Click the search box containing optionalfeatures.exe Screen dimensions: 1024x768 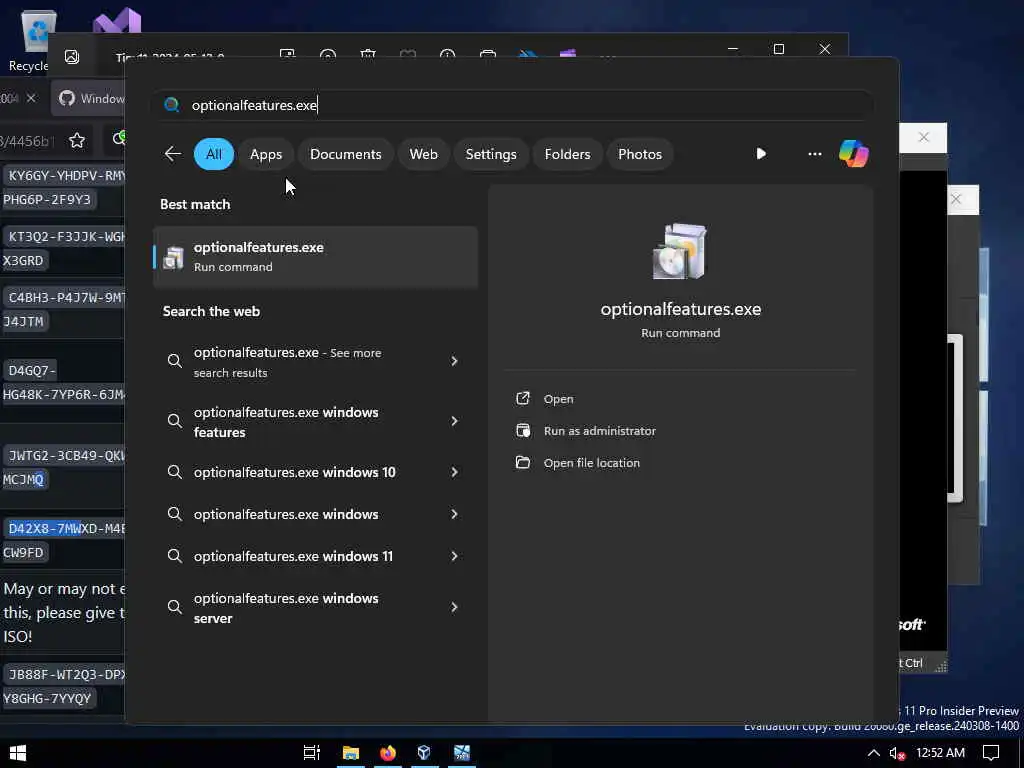[x=513, y=105]
